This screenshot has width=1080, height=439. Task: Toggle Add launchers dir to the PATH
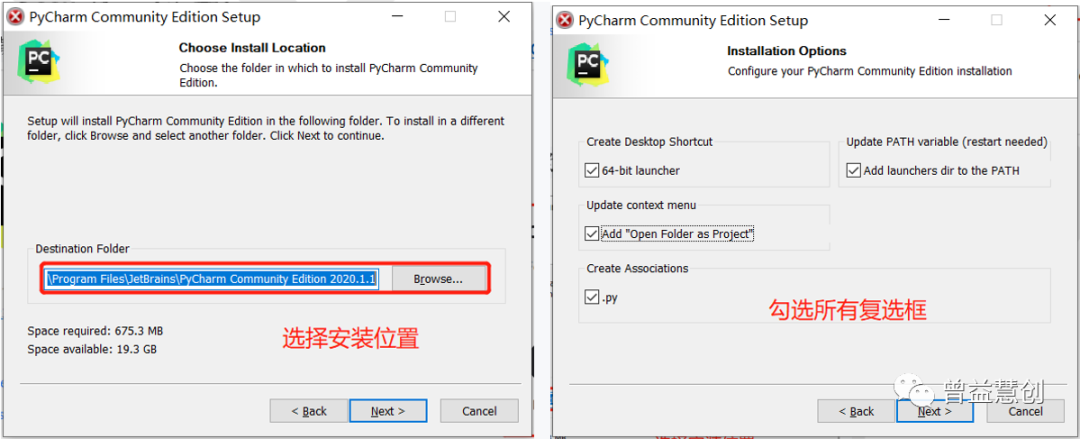click(853, 170)
